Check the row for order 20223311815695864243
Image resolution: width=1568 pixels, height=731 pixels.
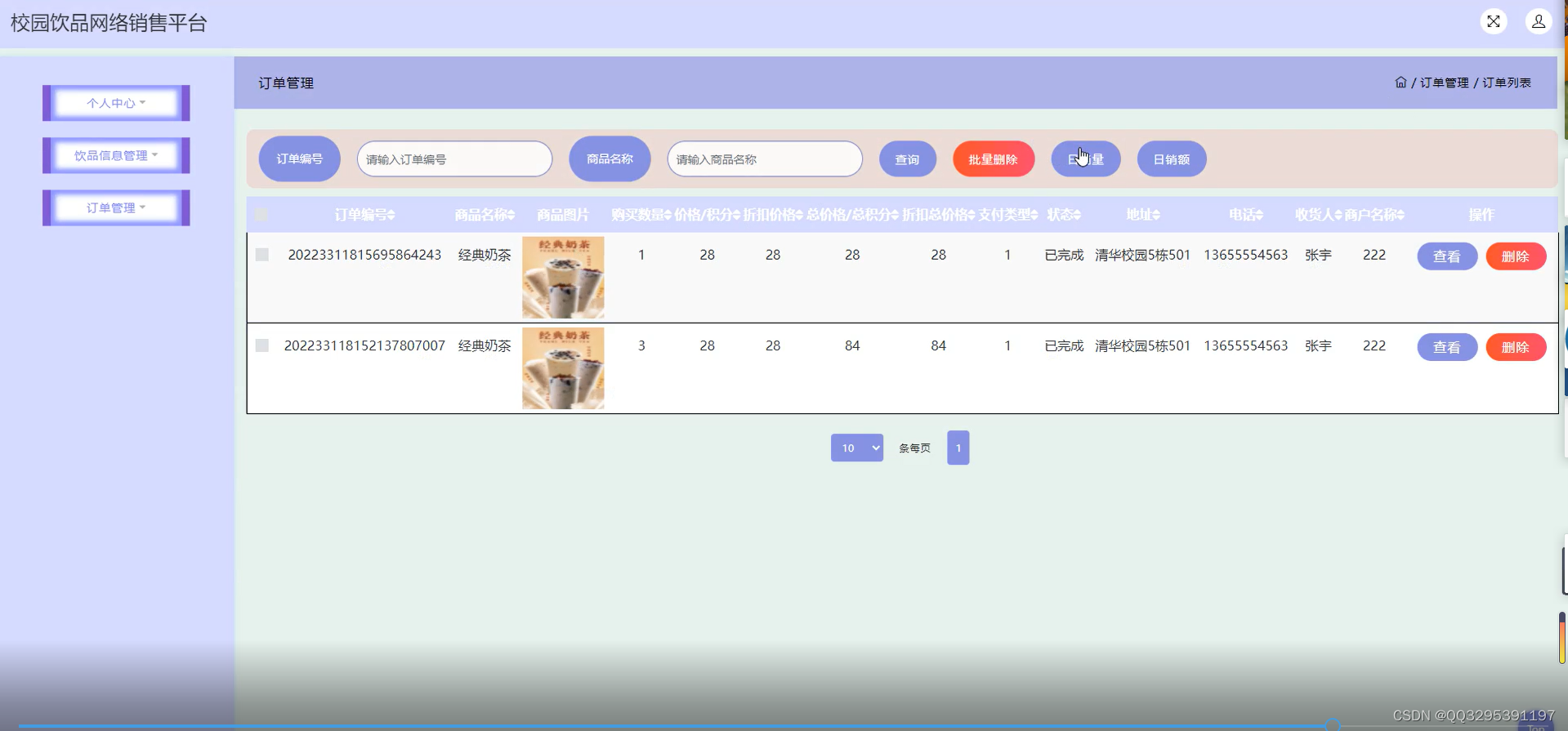tap(261, 255)
